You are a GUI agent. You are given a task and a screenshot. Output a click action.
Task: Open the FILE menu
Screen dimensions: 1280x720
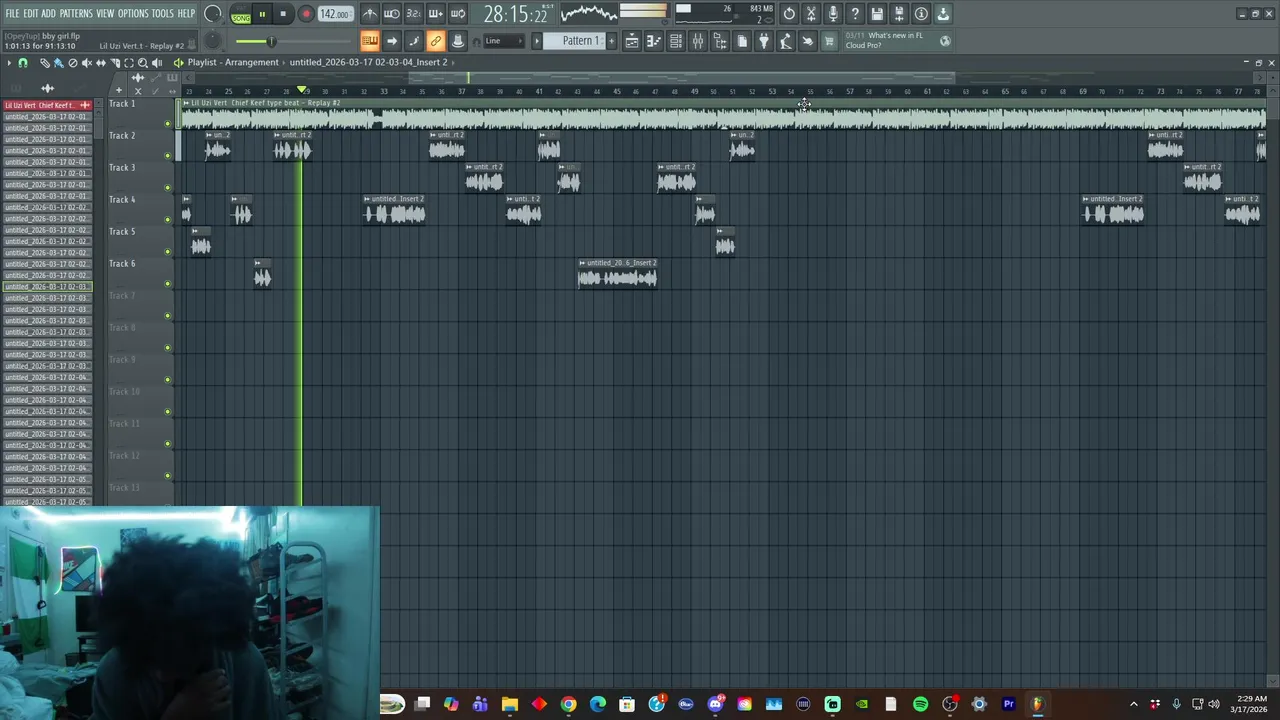point(12,14)
